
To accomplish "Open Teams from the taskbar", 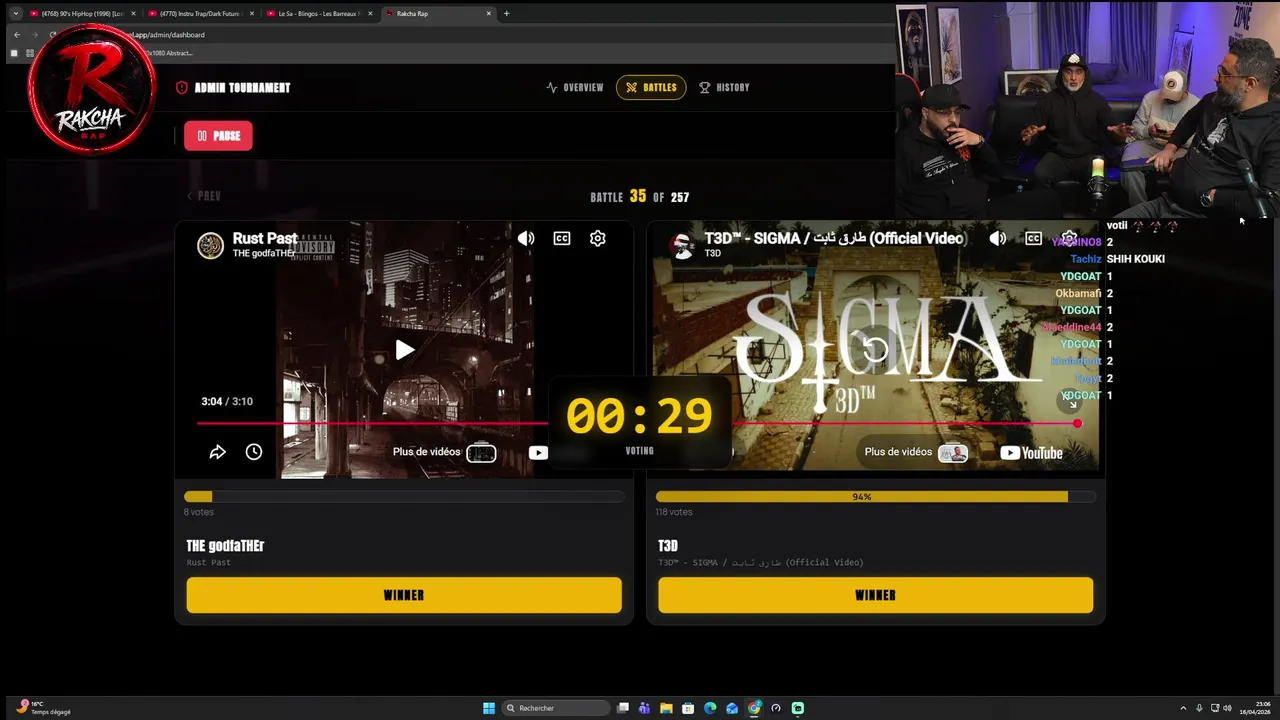I will click(x=644, y=708).
